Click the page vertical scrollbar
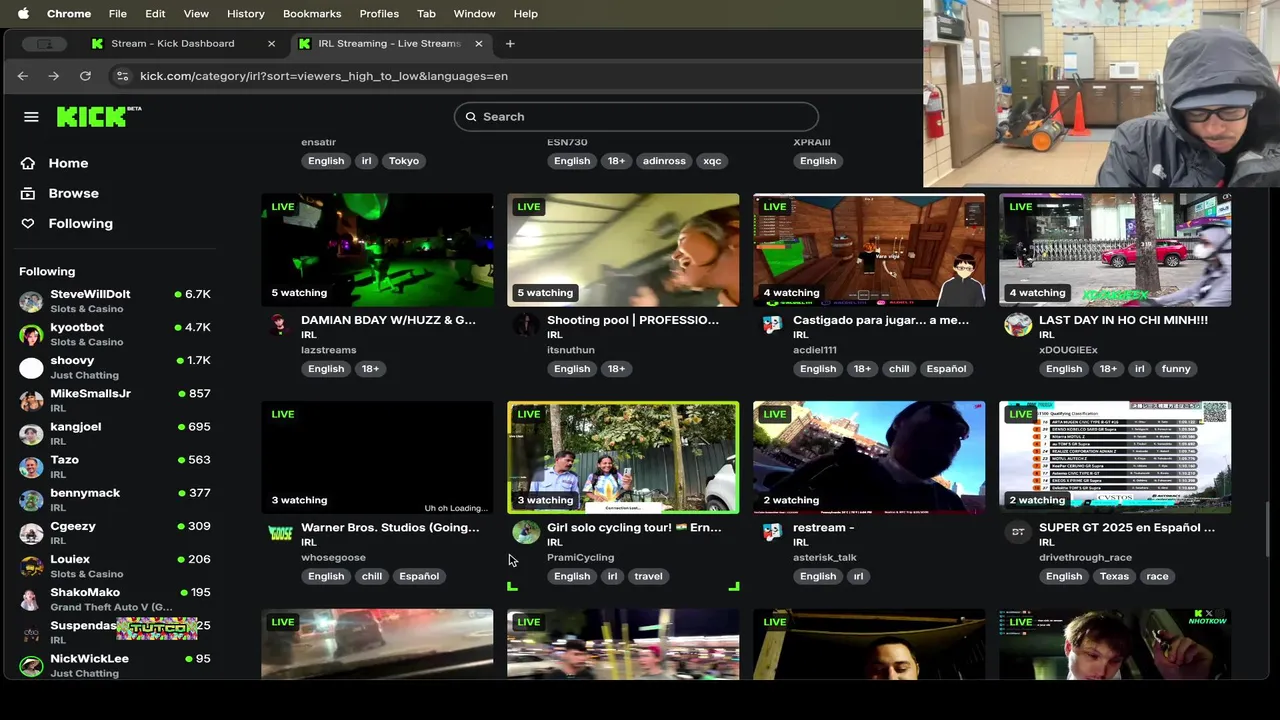Screen dimensions: 1280x720 point(1268,530)
